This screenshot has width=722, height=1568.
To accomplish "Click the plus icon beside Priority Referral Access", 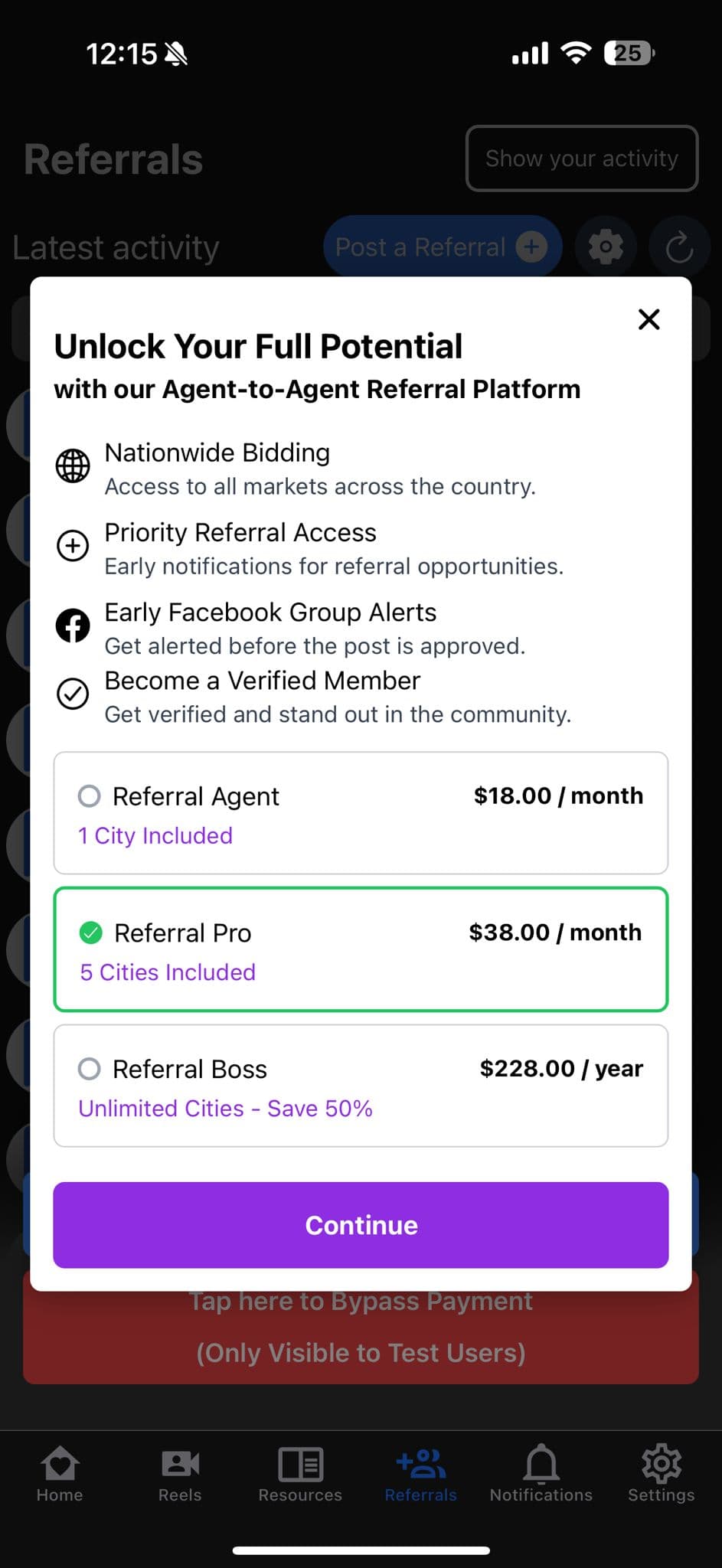I will [73, 546].
